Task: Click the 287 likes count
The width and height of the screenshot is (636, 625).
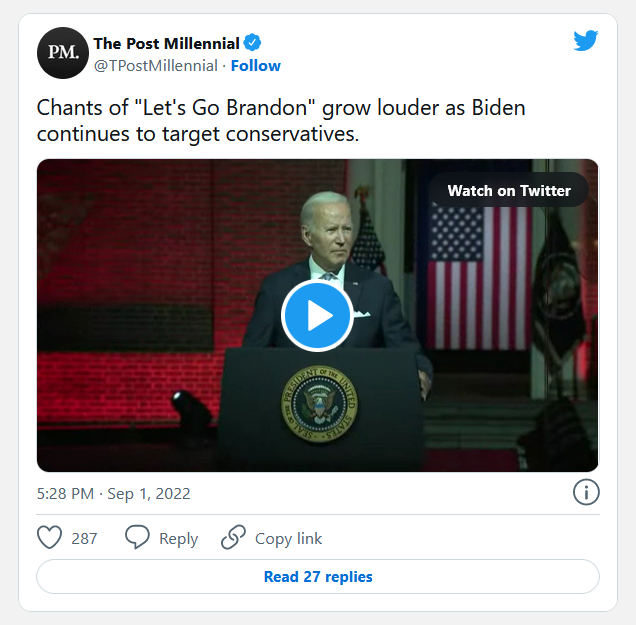Action: click(x=85, y=539)
